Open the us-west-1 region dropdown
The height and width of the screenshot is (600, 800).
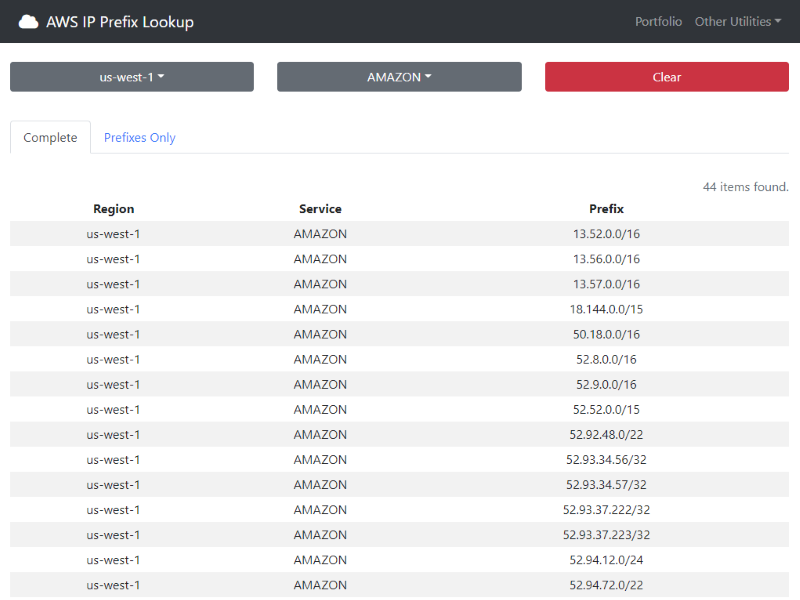click(132, 77)
